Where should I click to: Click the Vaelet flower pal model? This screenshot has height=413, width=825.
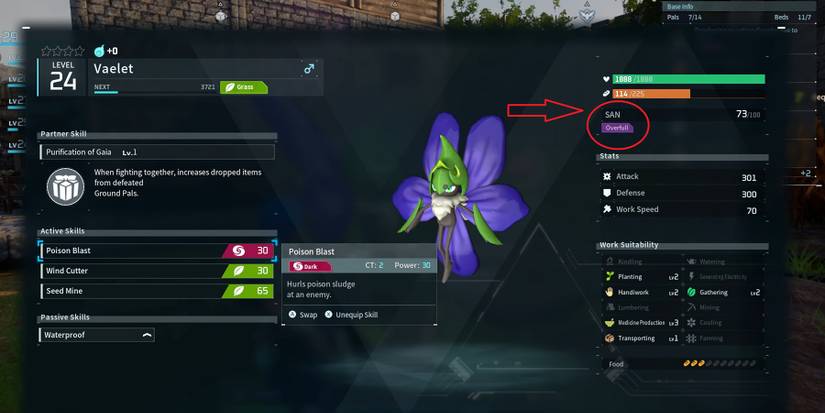(458, 195)
